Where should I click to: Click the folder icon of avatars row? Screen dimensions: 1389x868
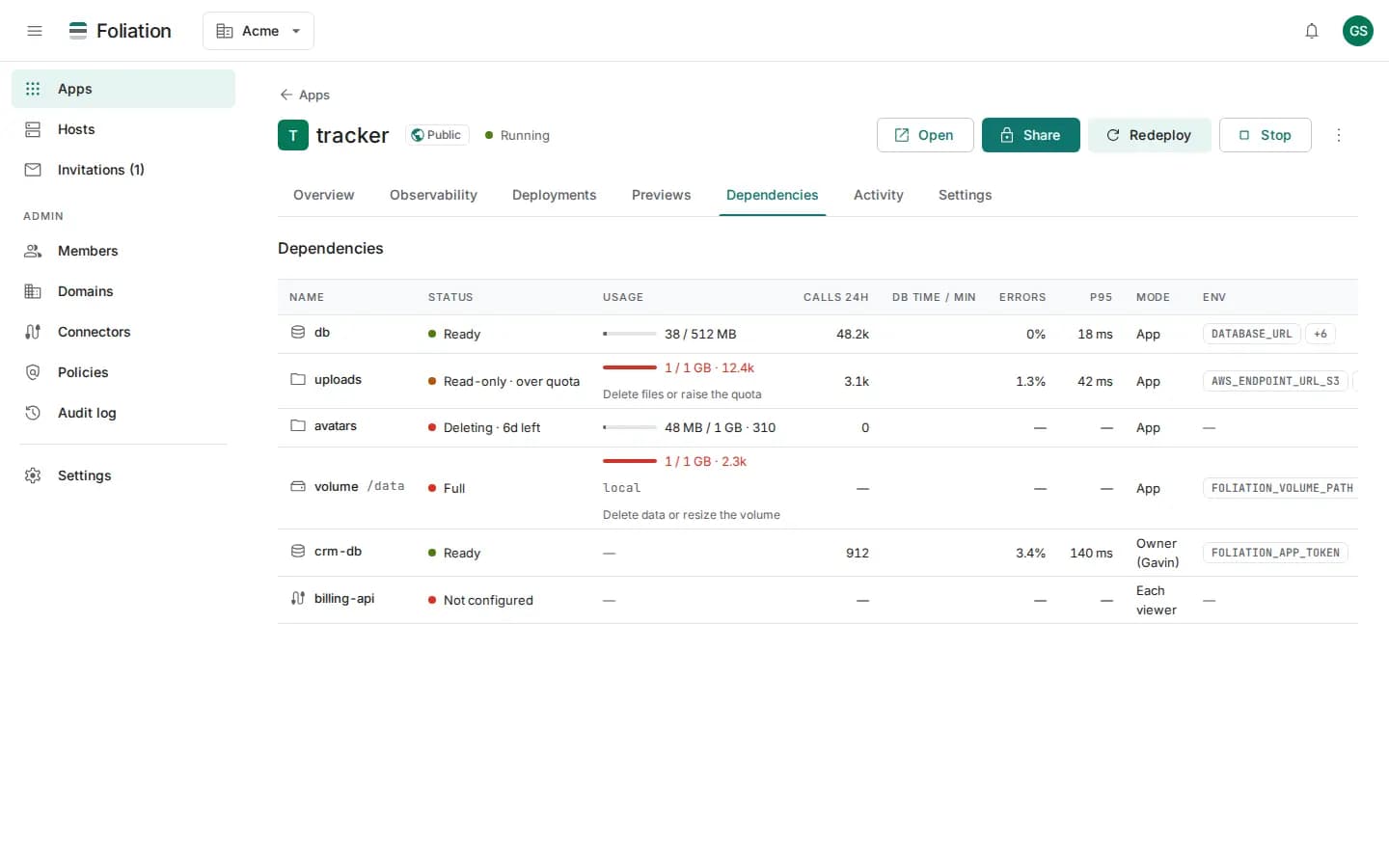(x=298, y=425)
